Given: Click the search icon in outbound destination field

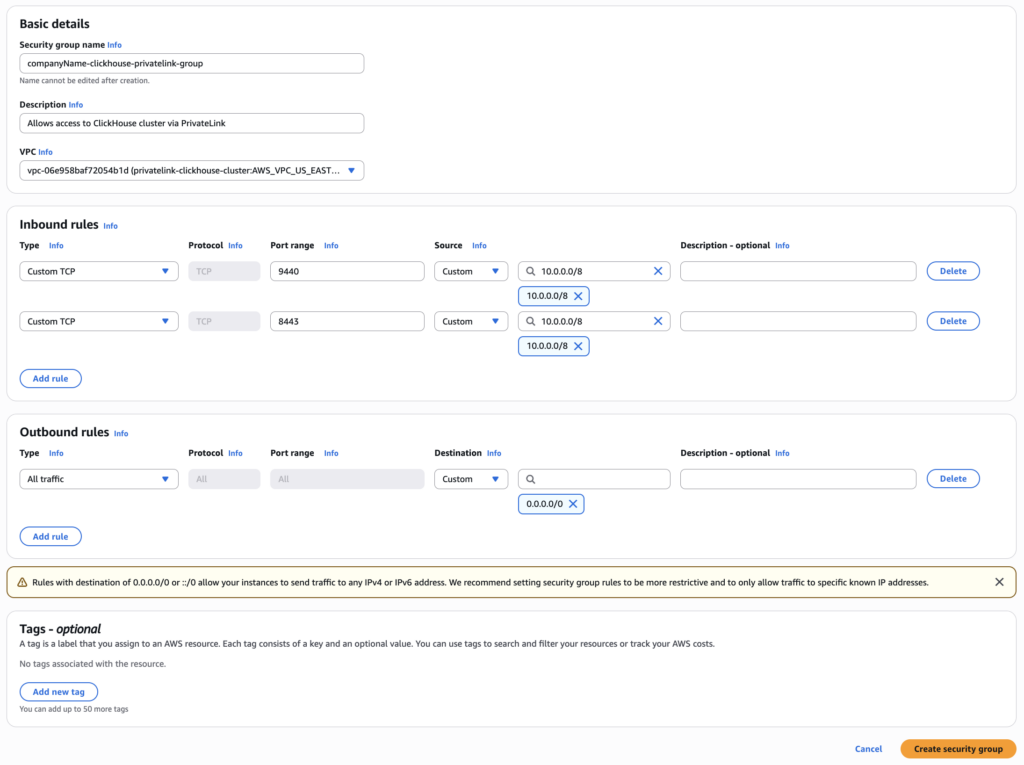Looking at the screenshot, I should tap(531, 479).
